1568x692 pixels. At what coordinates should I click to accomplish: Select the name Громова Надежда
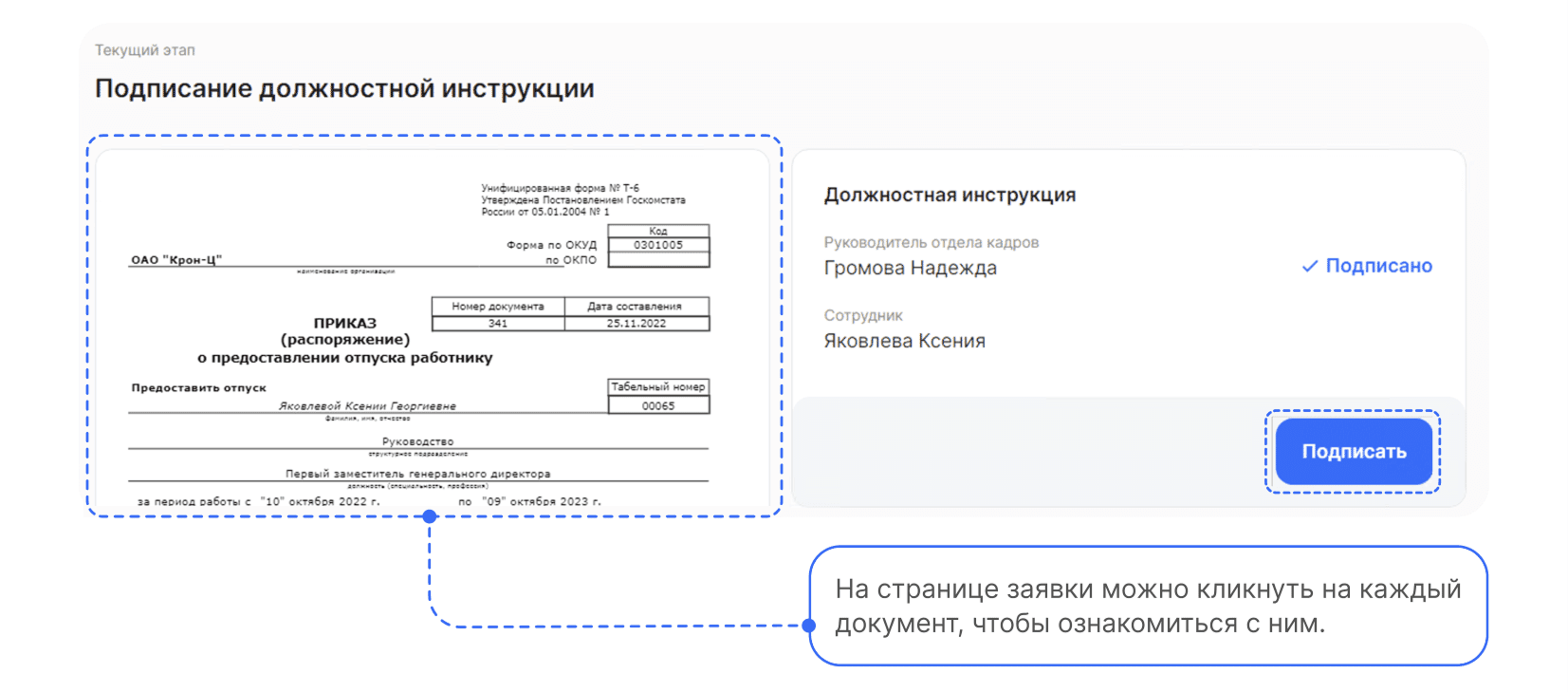pyautogui.click(x=910, y=268)
